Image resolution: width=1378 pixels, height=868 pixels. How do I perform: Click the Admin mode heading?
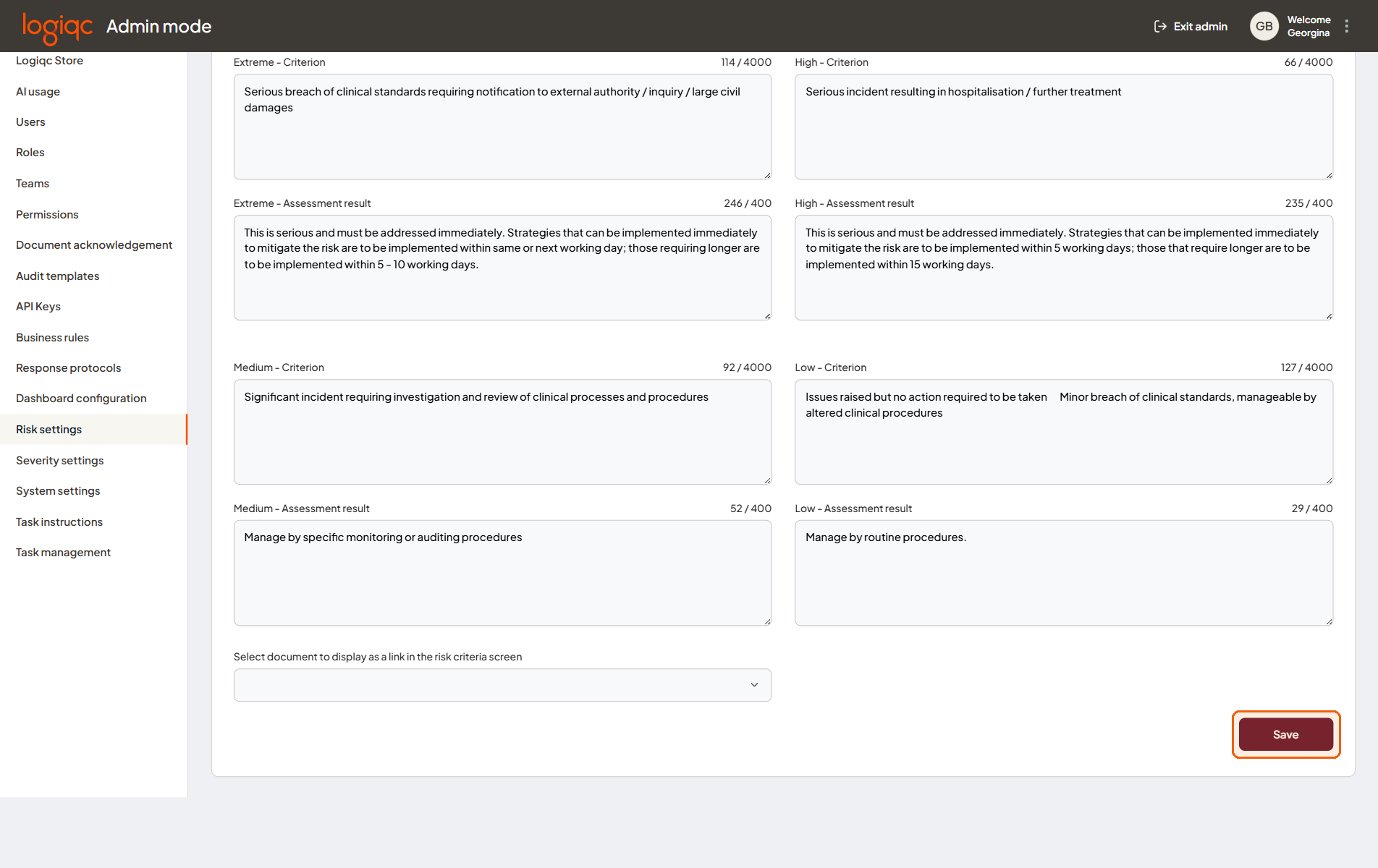pos(159,27)
